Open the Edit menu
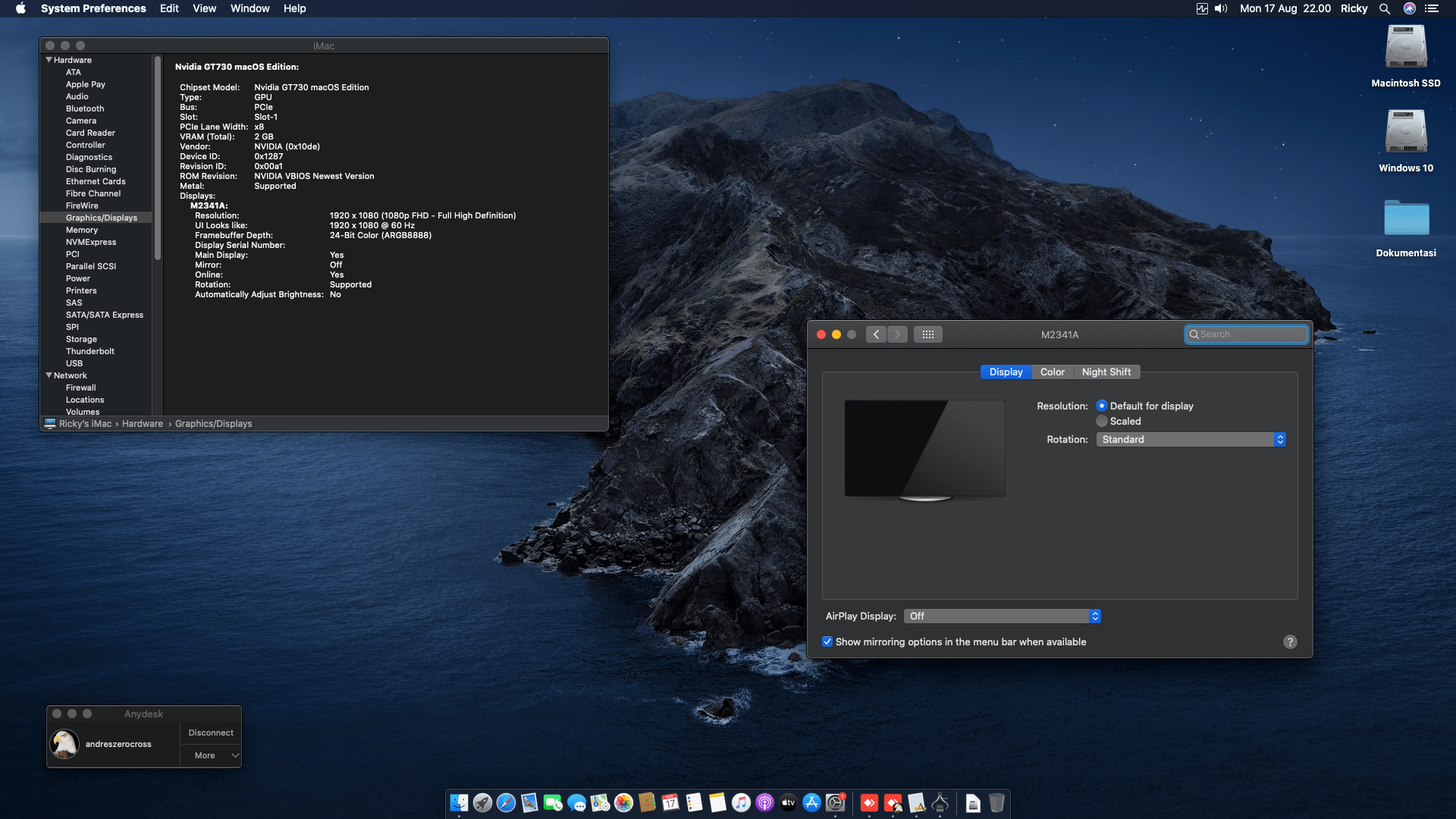 tap(169, 8)
